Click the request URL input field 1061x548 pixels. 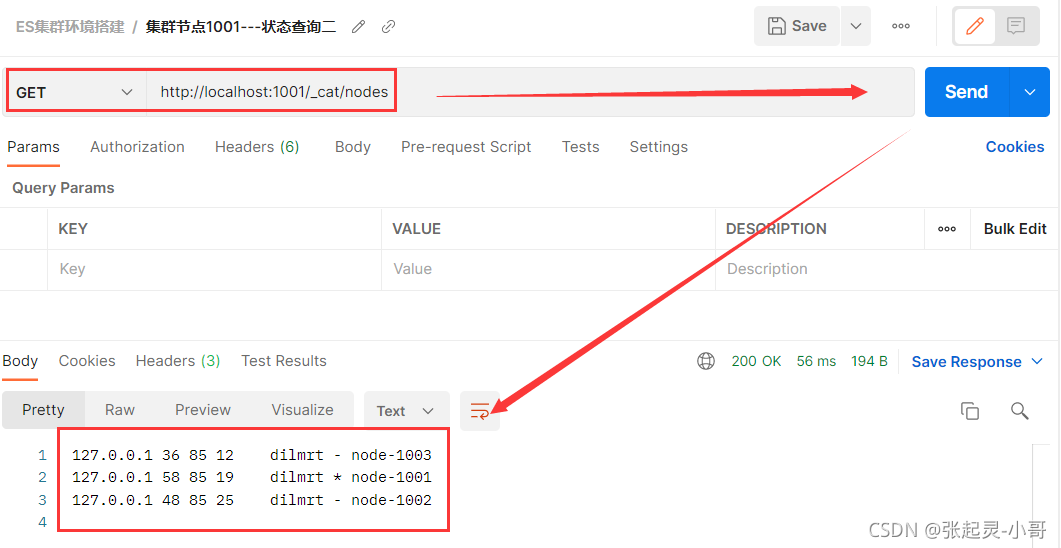coord(530,92)
